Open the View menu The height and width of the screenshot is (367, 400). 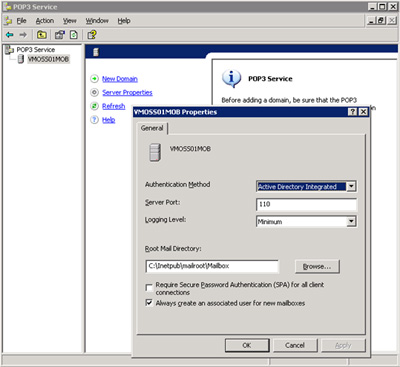[70, 21]
